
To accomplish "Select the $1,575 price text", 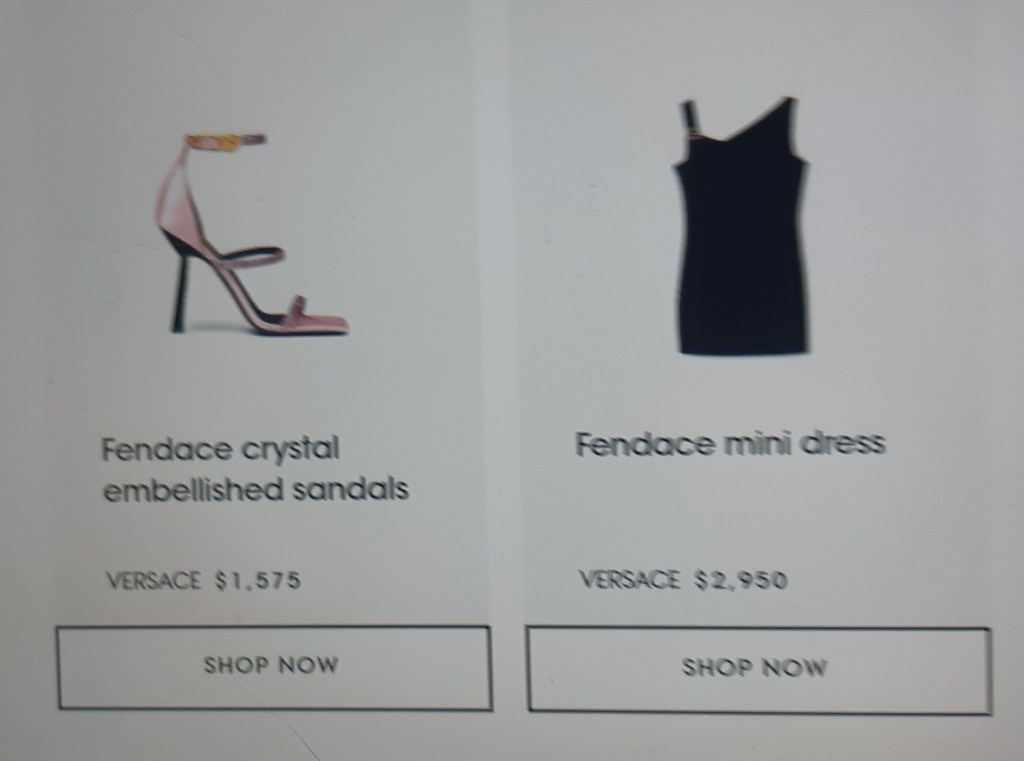I will [258, 580].
